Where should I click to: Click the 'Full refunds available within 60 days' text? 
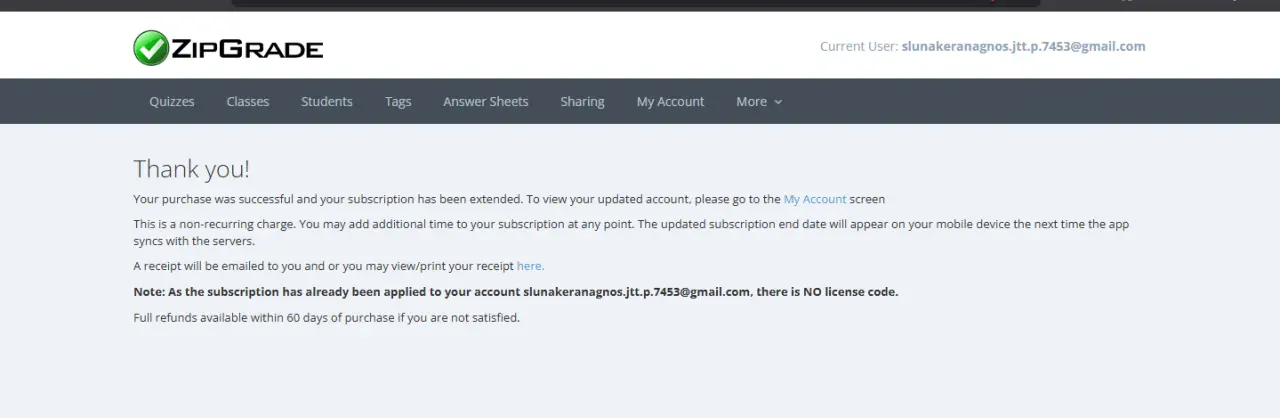tap(327, 318)
